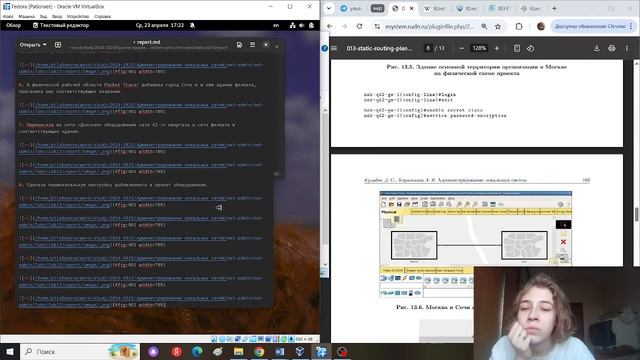
Task: Toggle the PDF viewer sidebar menu
Action: (x=334, y=48)
